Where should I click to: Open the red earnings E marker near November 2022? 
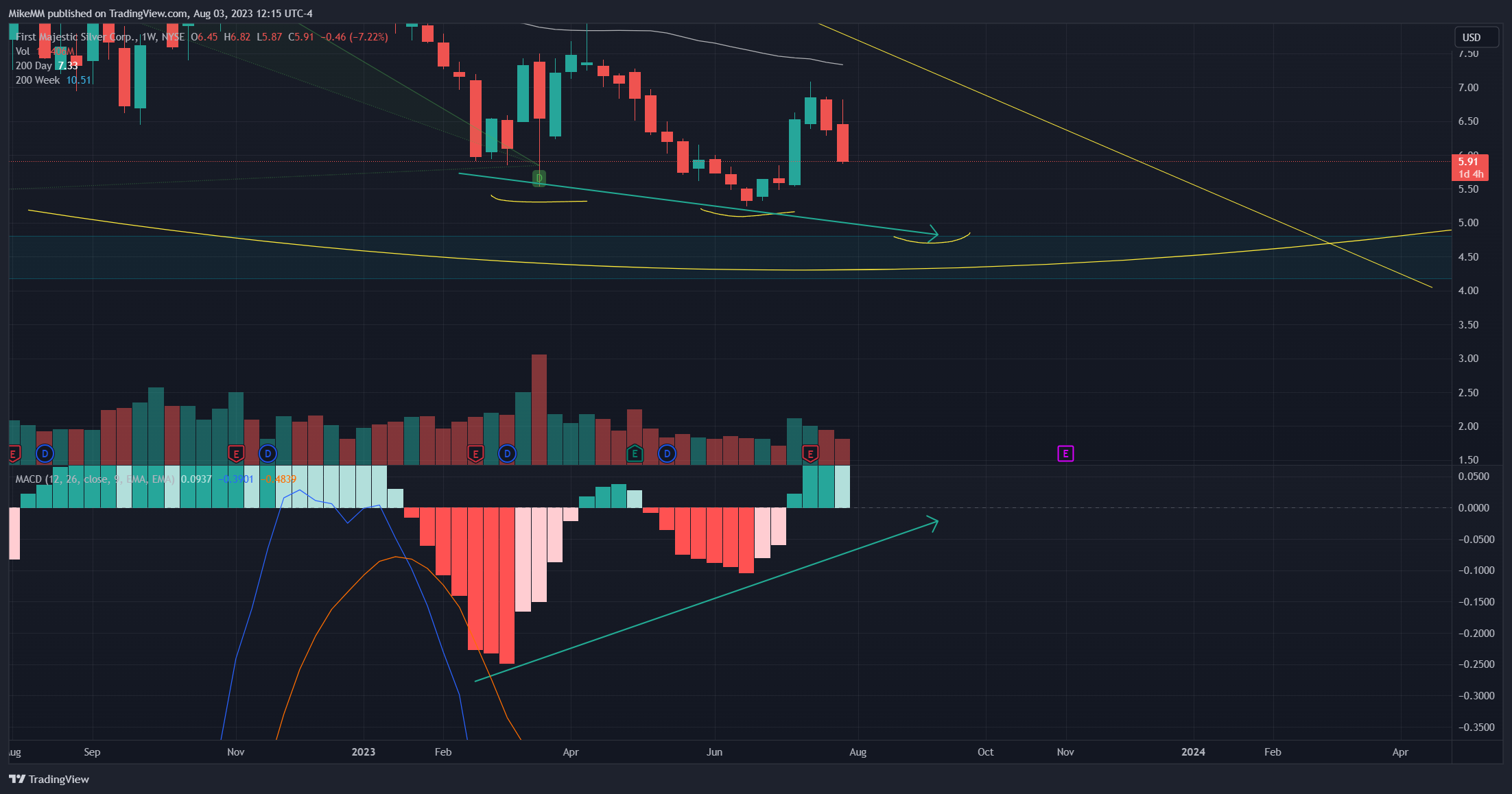(236, 453)
